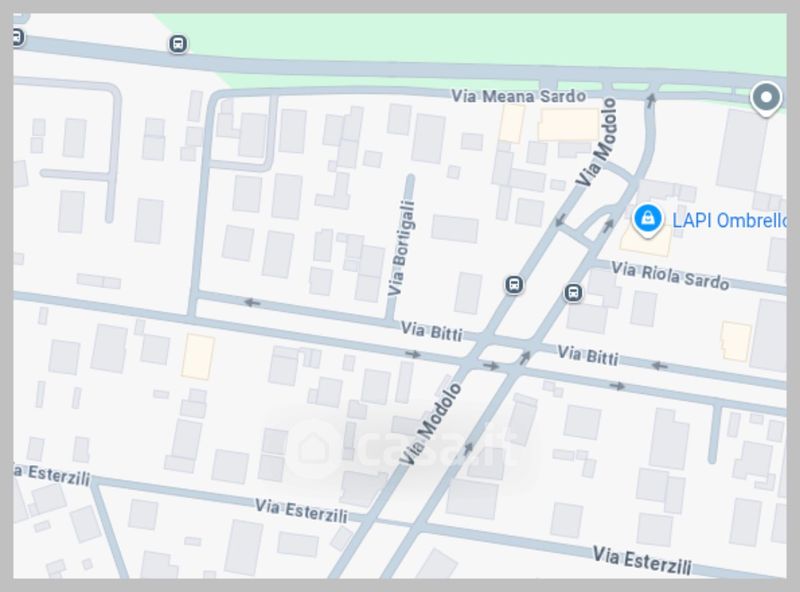Click the one-way arrow at top of Via Modolo
Screen dimensions: 800x592
point(651,100)
